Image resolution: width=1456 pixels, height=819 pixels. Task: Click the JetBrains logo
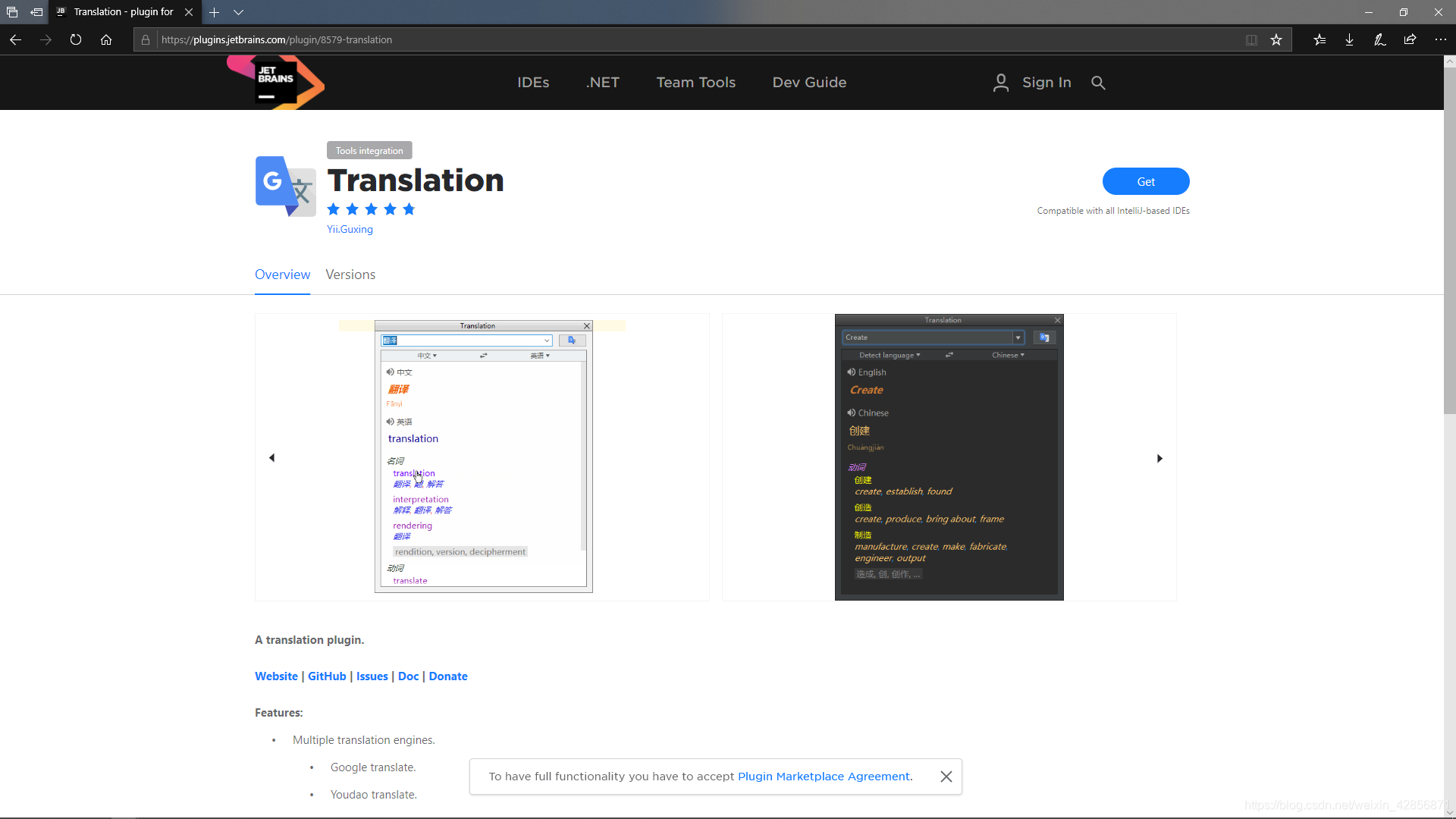click(276, 83)
